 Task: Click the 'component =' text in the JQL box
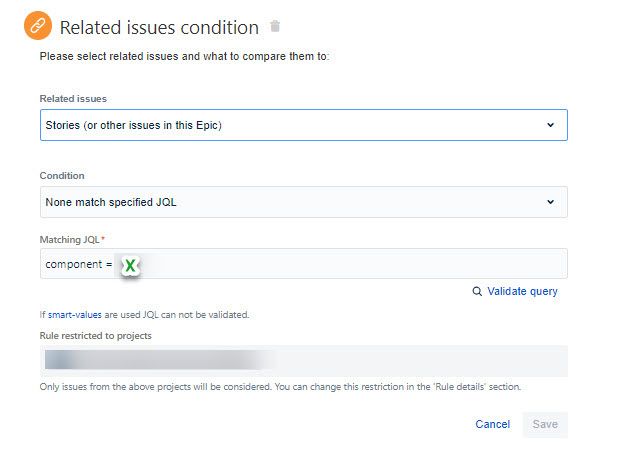click(79, 265)
